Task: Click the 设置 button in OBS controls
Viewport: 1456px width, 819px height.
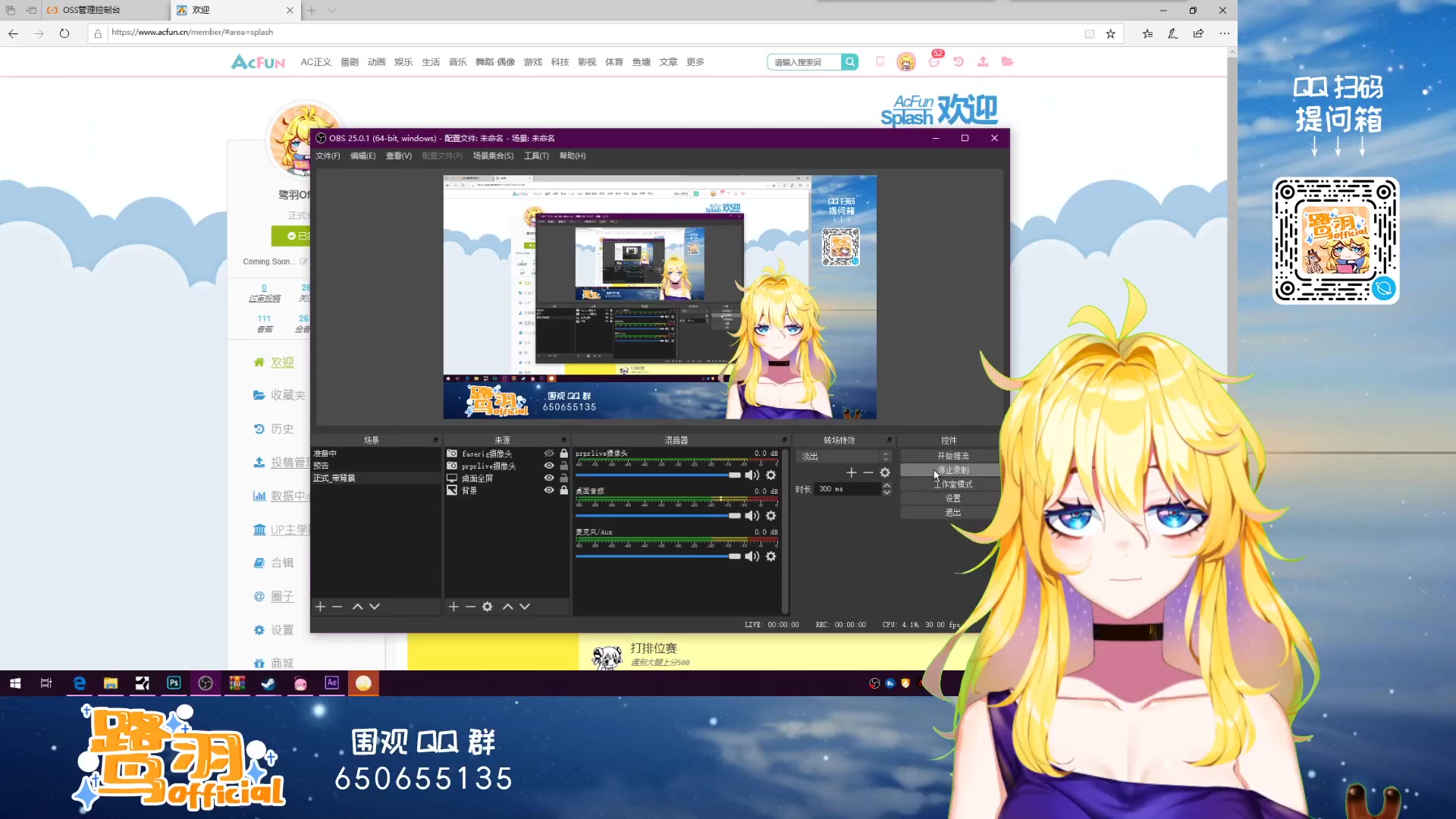Action: click(x=952, y=498)
